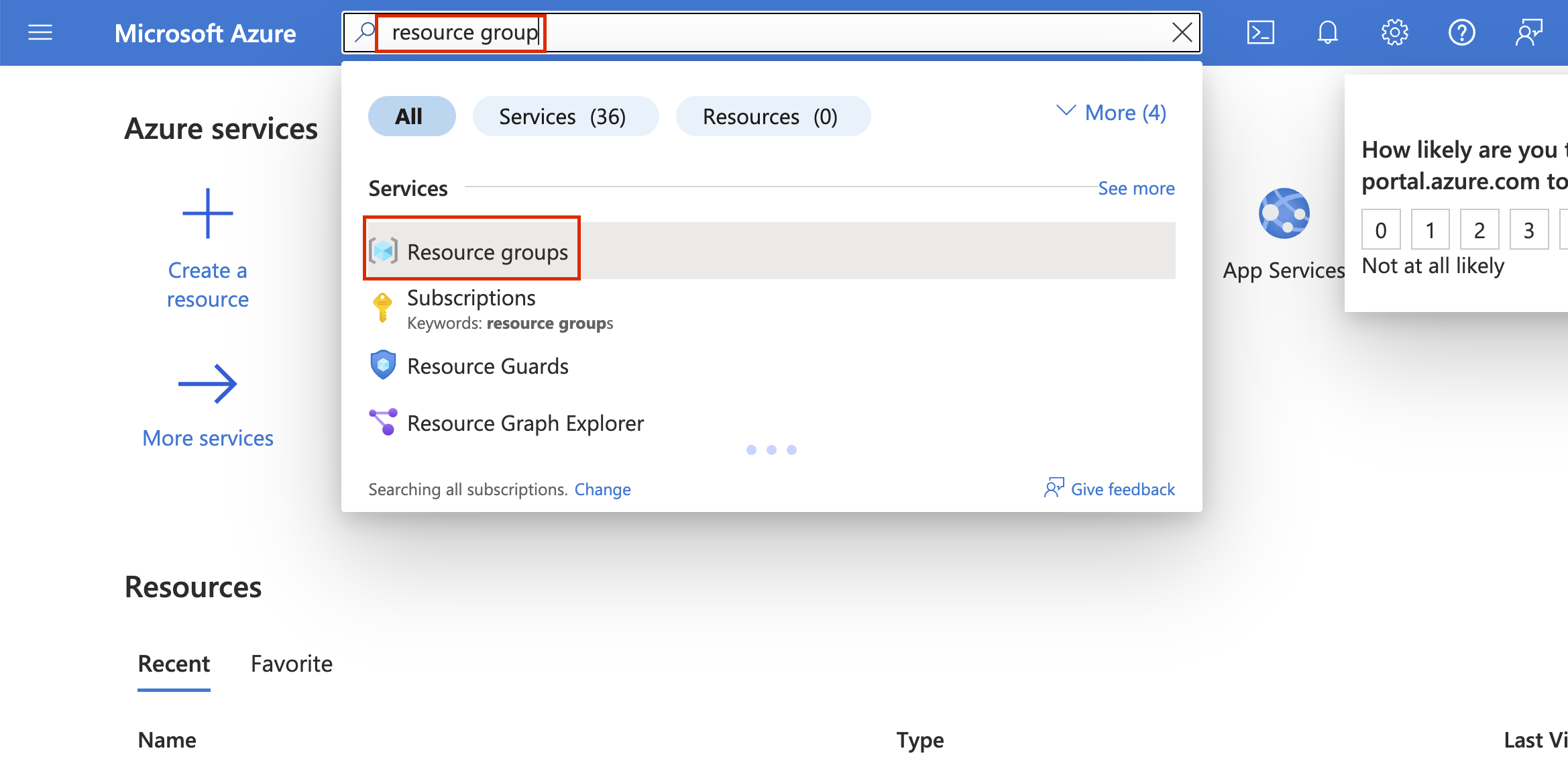The width and height of the screenshot is (1568, 765).
Task: Expand the More (4) filter dropdown
Action: point(1112,113)
